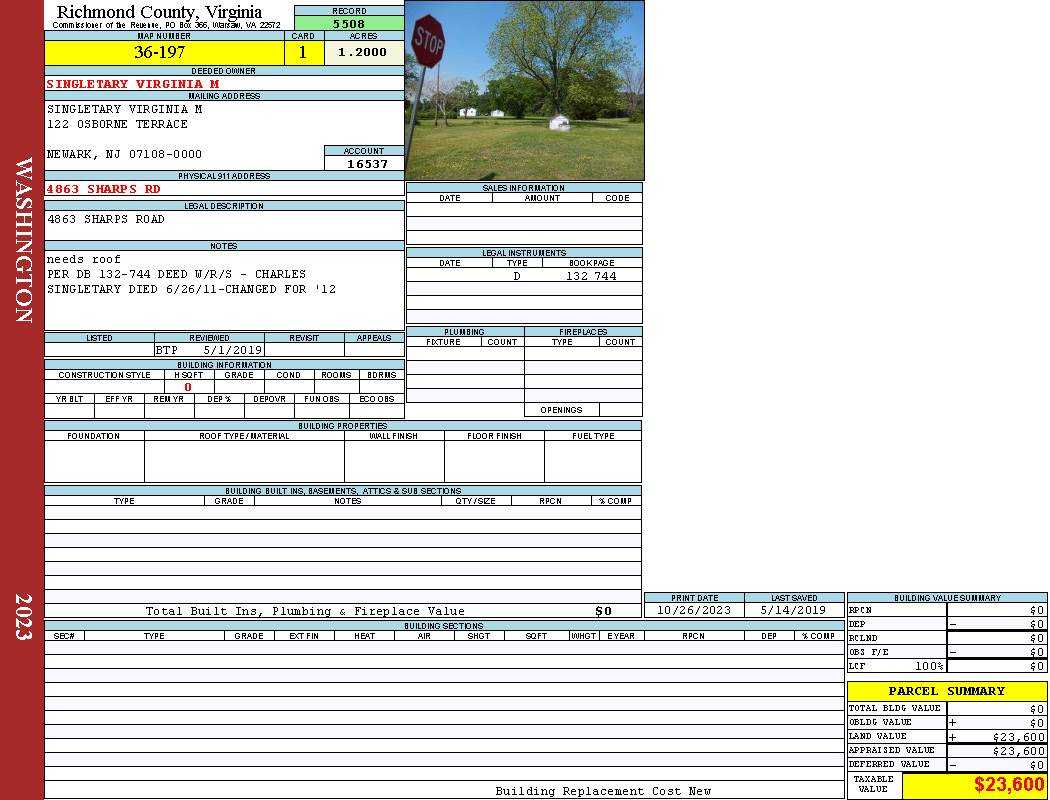The height and width of the screenshot is (800, 1050).
Task: Click the property photo with stop sign
Action: [524, 90]
